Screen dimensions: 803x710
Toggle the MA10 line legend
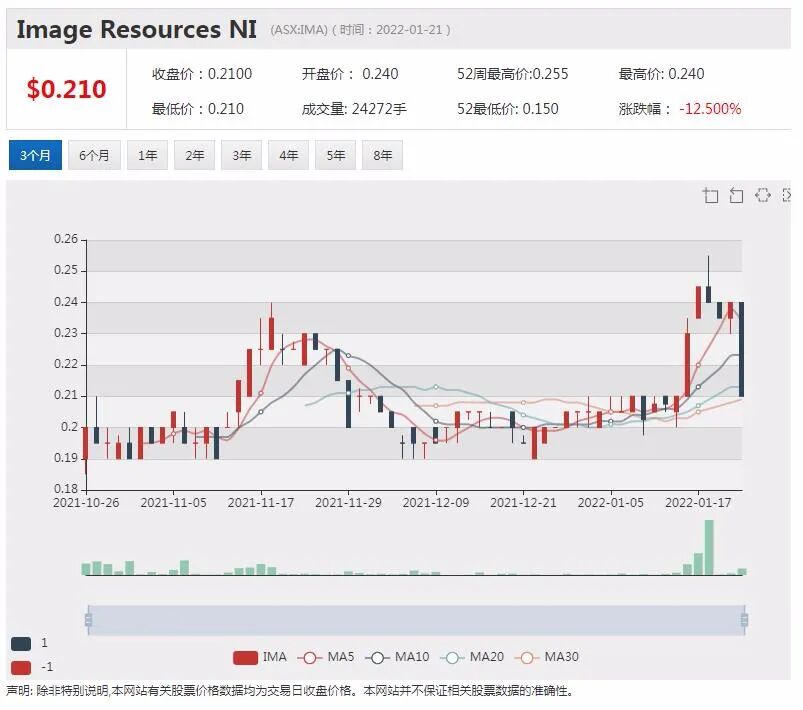point(397,657)
